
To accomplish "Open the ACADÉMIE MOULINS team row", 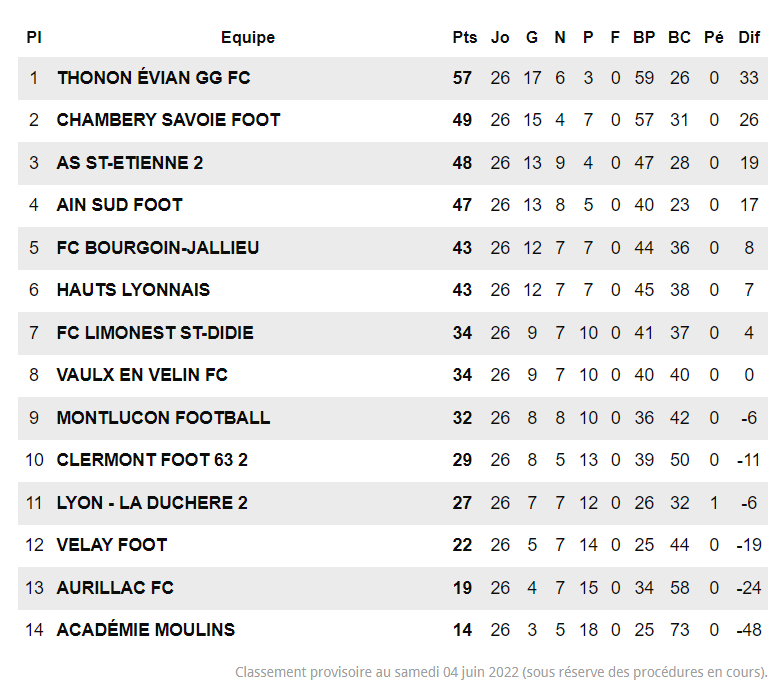I will tap(146, 630).
